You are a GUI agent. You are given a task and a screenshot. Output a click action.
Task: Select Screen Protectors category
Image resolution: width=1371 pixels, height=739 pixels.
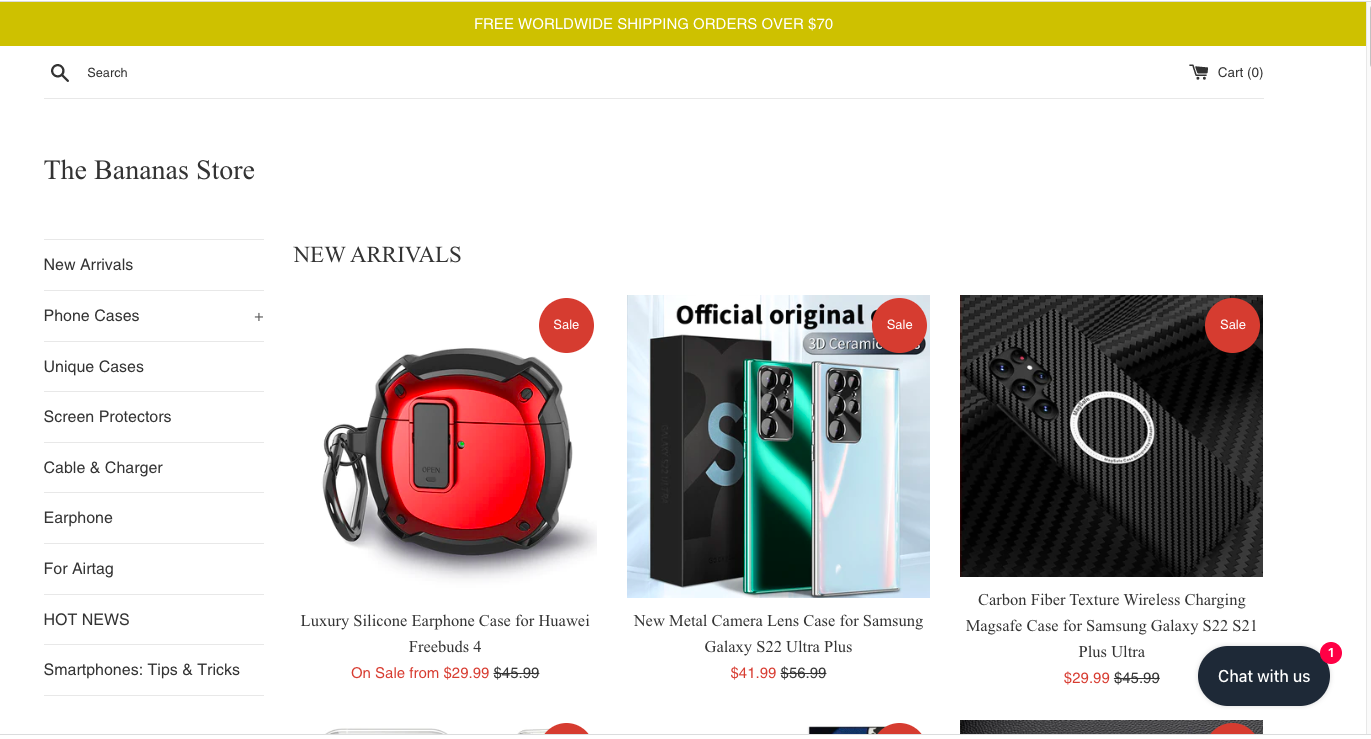pyautogui.click(x=107, y=417)
